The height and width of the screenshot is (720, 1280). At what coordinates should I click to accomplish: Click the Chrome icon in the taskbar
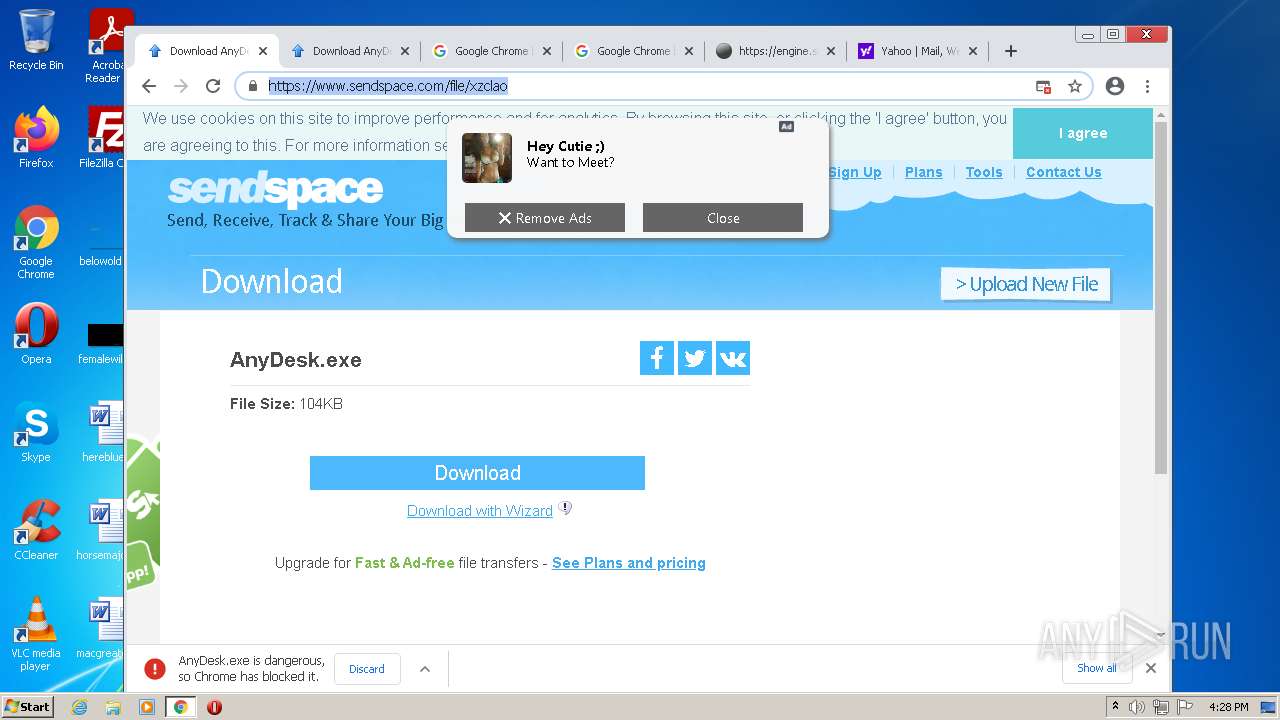coord(181,707)
